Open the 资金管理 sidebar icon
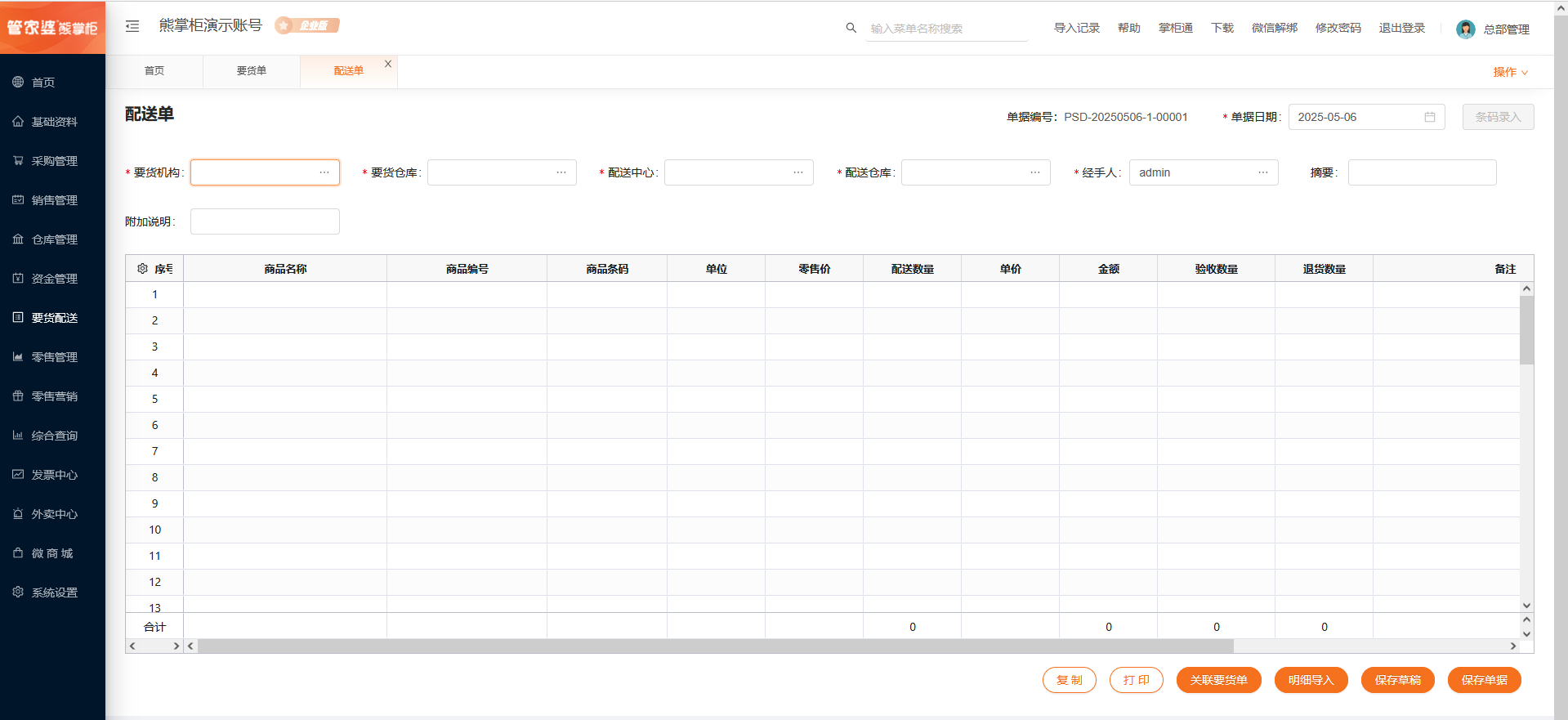 tap(18, 278)
